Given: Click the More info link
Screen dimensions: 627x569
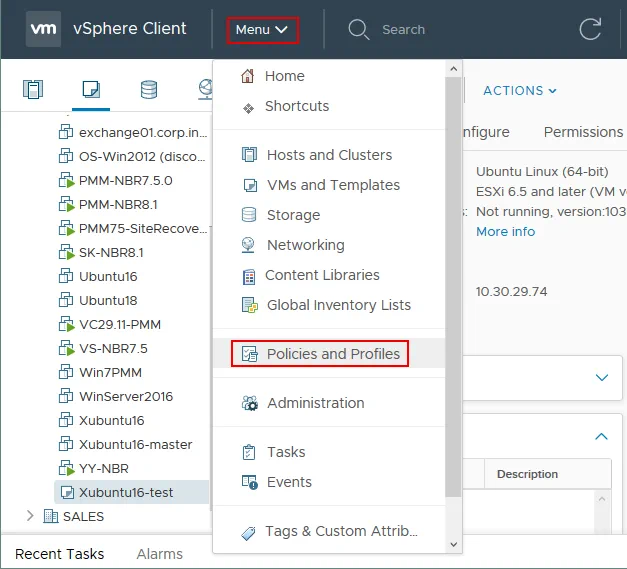Looking at the screenshot, I should point(505,231).
